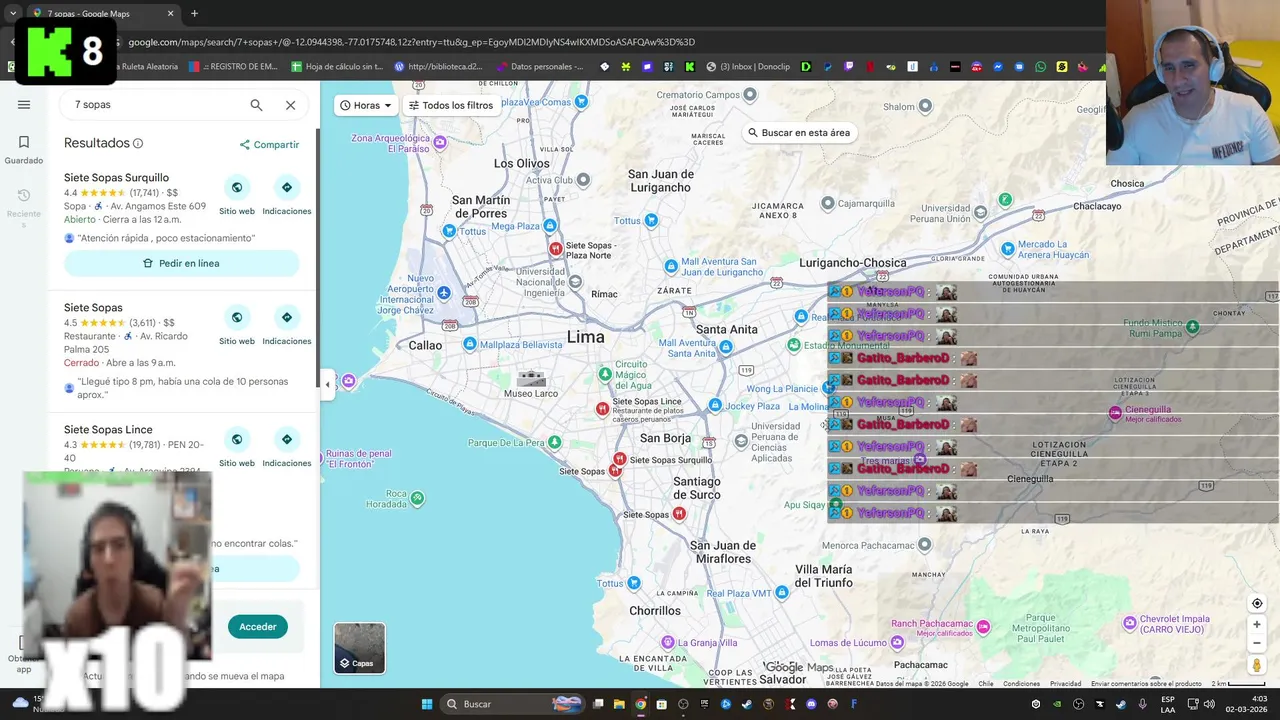
Task: Open the (3) Inbox | Donoclip bookmark
Action: coord(749,67)
